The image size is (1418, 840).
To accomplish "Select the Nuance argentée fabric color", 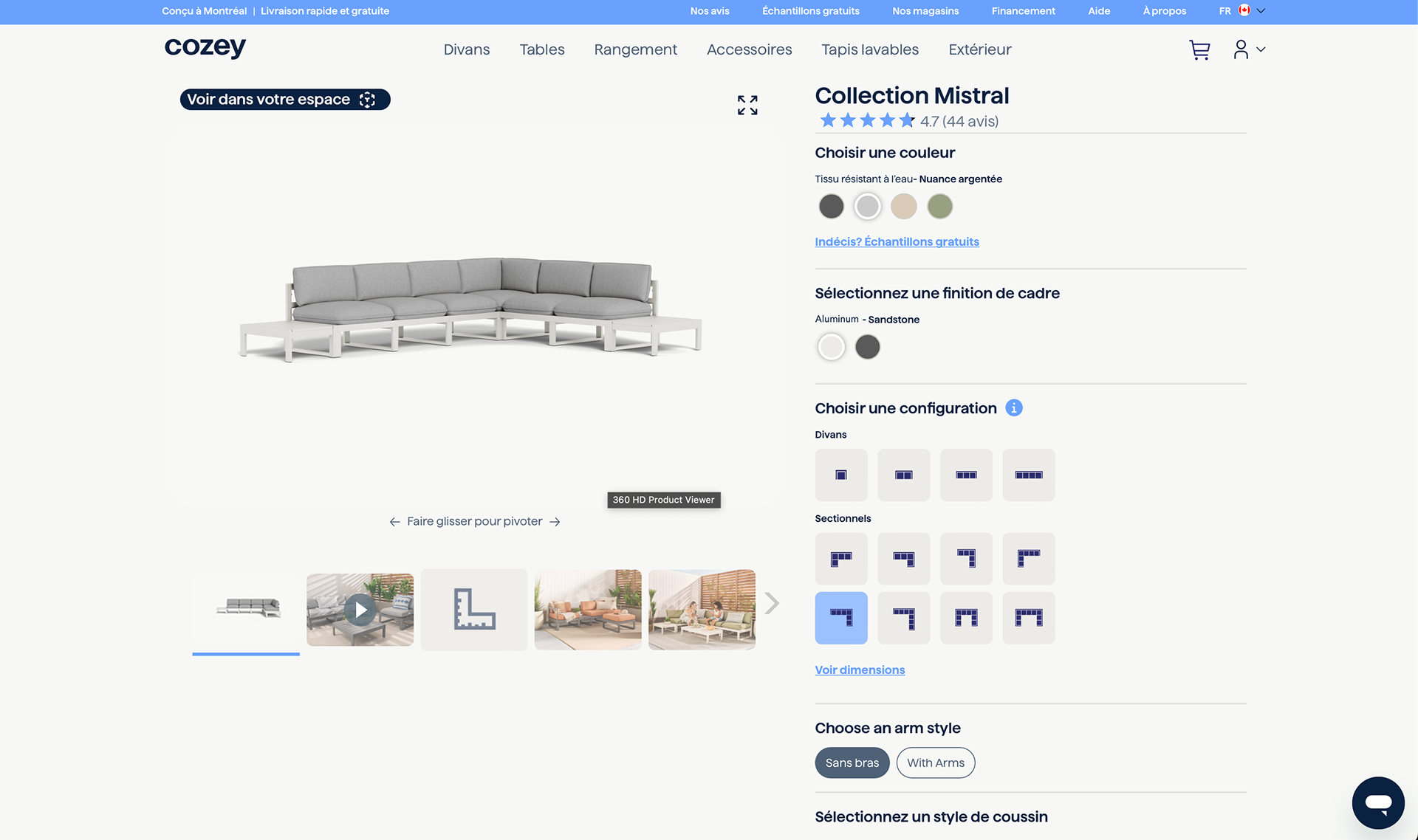I will pos(868,207).
